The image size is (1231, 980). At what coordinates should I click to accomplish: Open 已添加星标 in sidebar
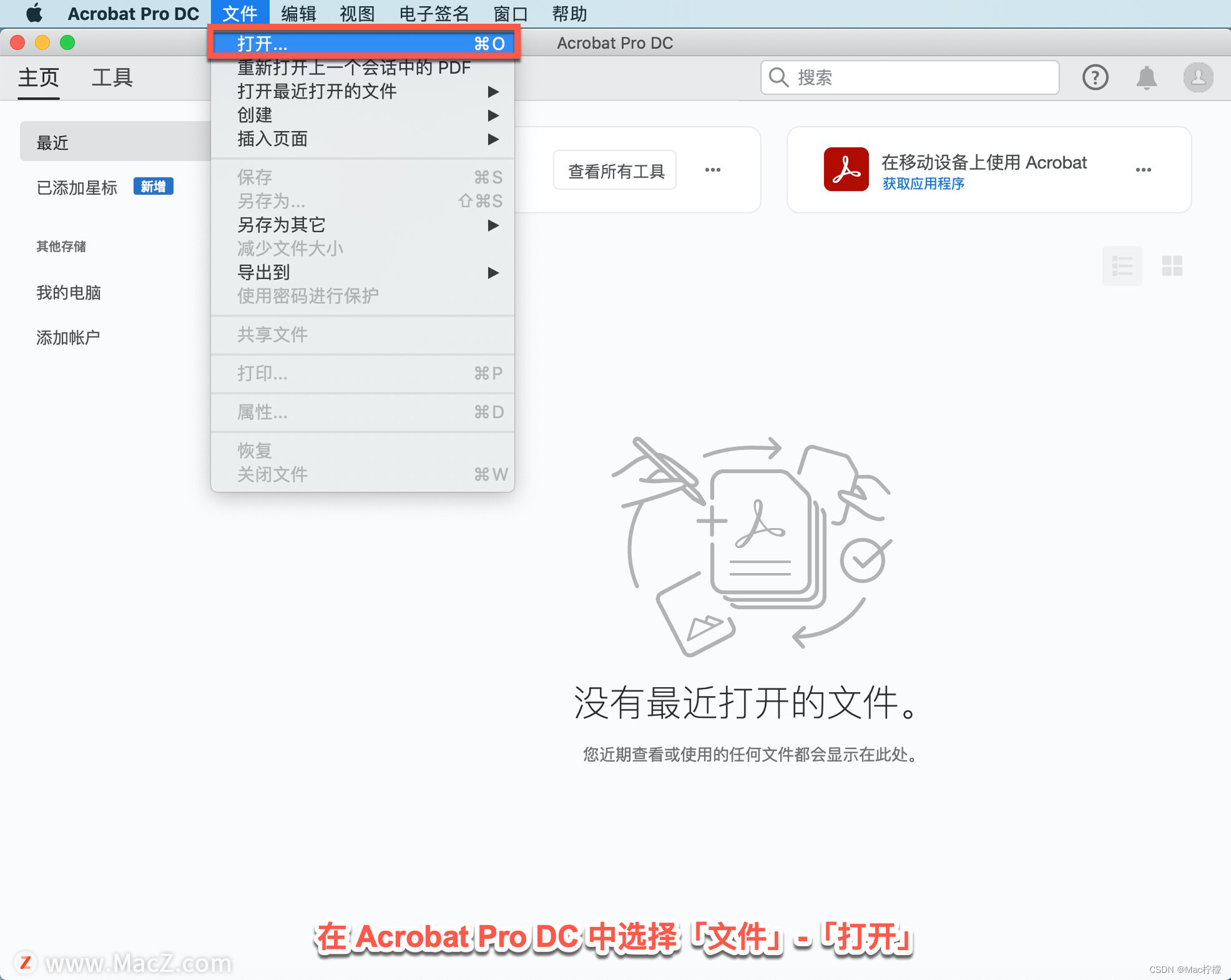click(77, 187)
